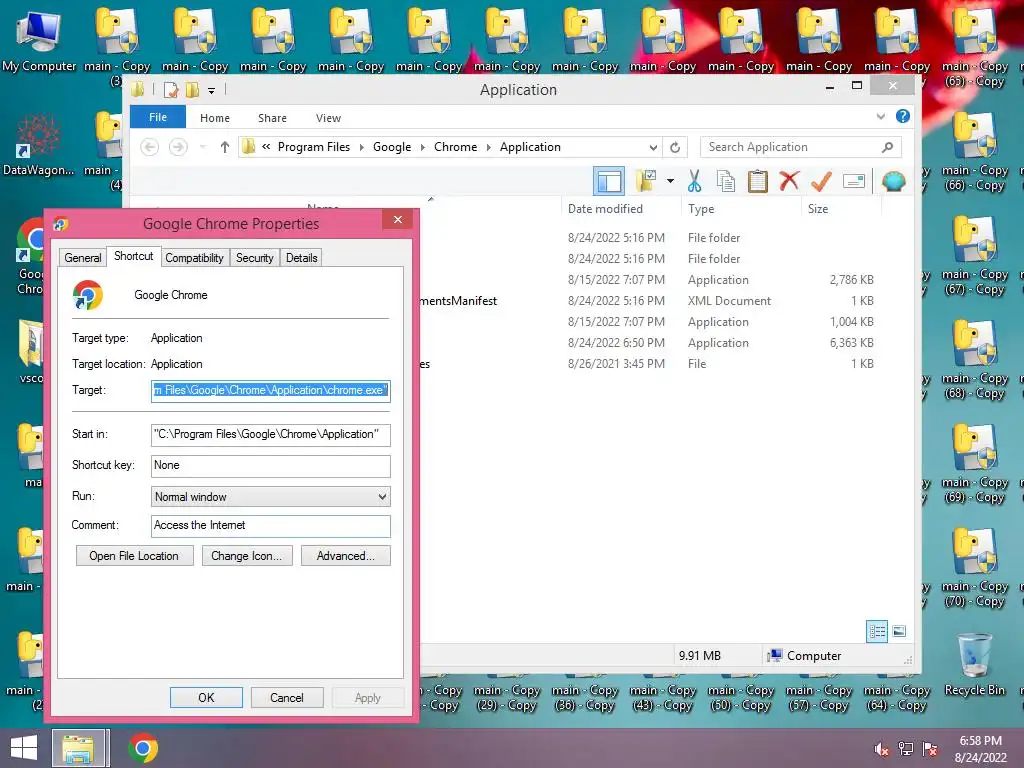Toggle the navigation pane layout icon

[x=609, y=181]
